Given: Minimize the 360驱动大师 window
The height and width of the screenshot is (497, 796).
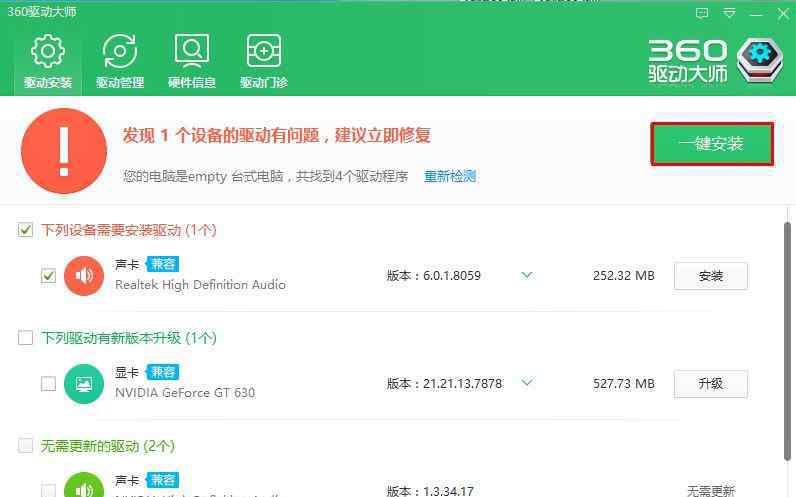Looking at the screenshot, I should (x=756, y=14).
